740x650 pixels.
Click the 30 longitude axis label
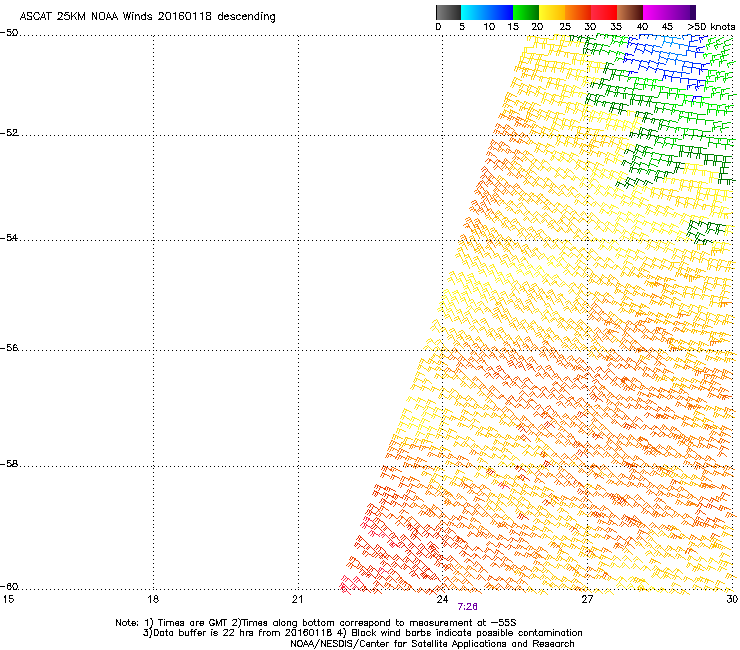click(732, 599)
